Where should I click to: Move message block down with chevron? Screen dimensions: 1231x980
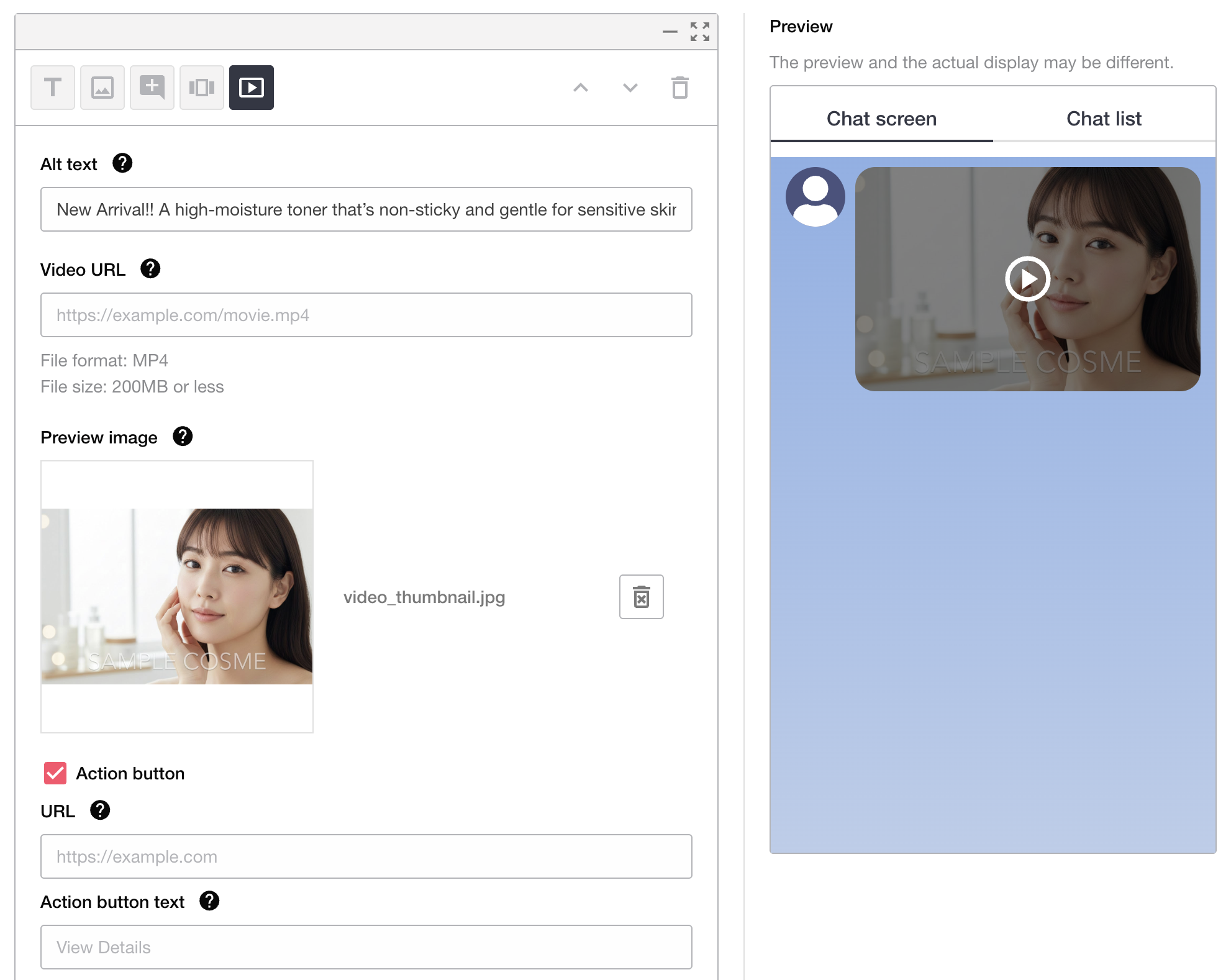coord(630,88)
